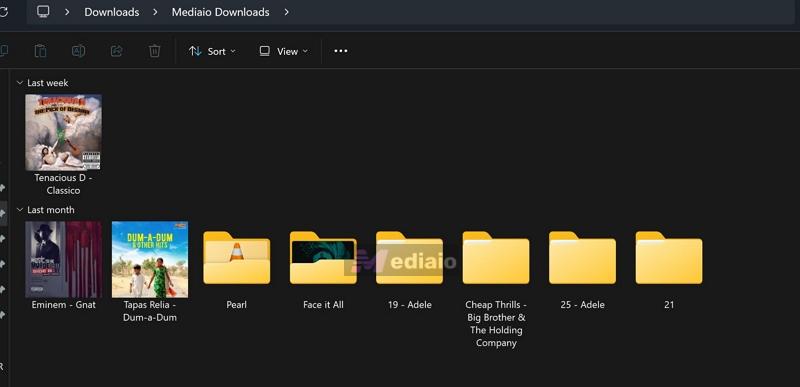Screen dimensions: 800x387
Task: Go to Mediaio Downloads in the breadcrumb
Action: click(220, 12)
